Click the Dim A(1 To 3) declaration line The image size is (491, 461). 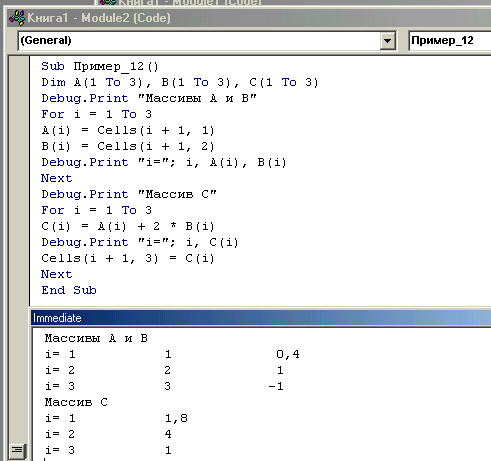(180, 83)
